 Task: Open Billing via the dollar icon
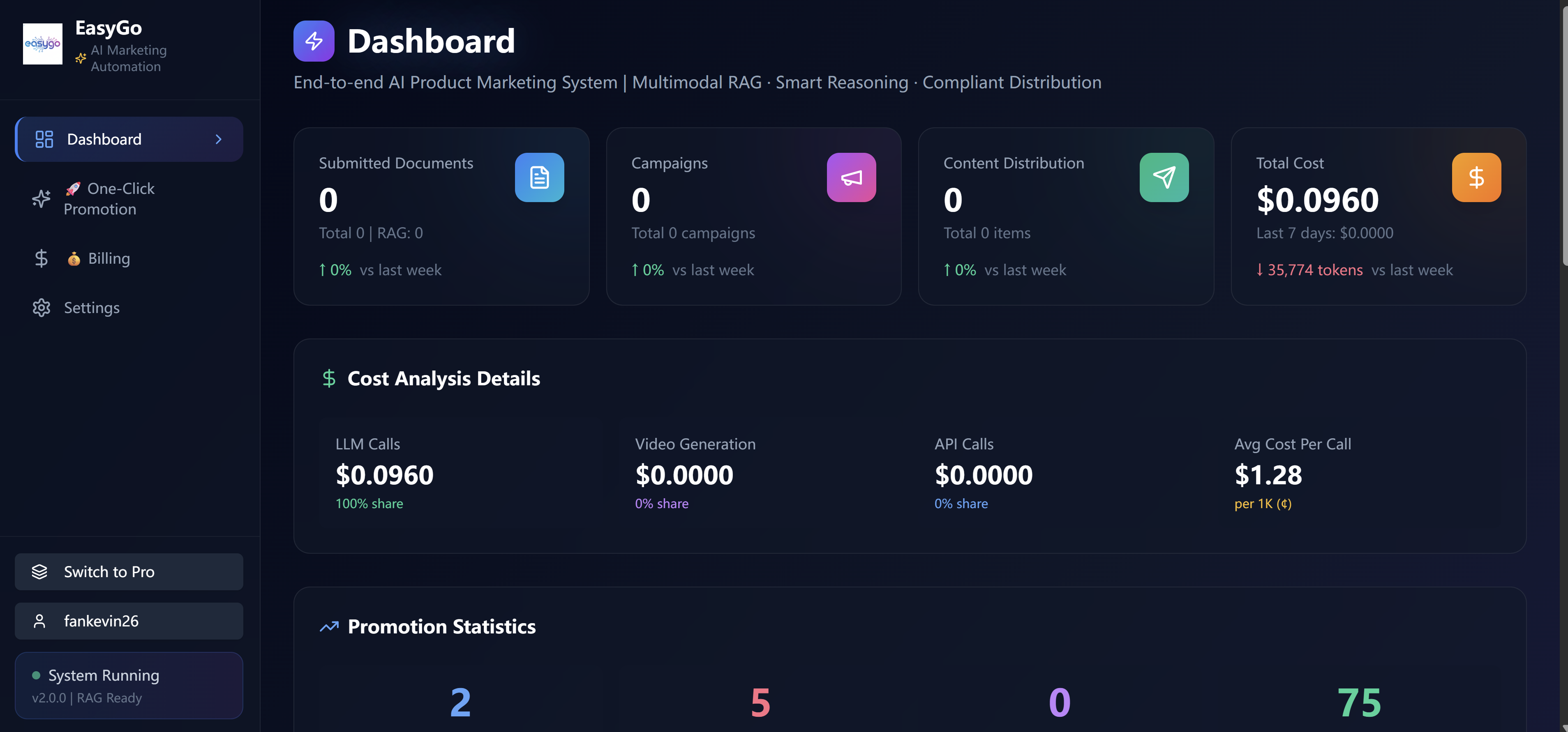click(41, 258)
